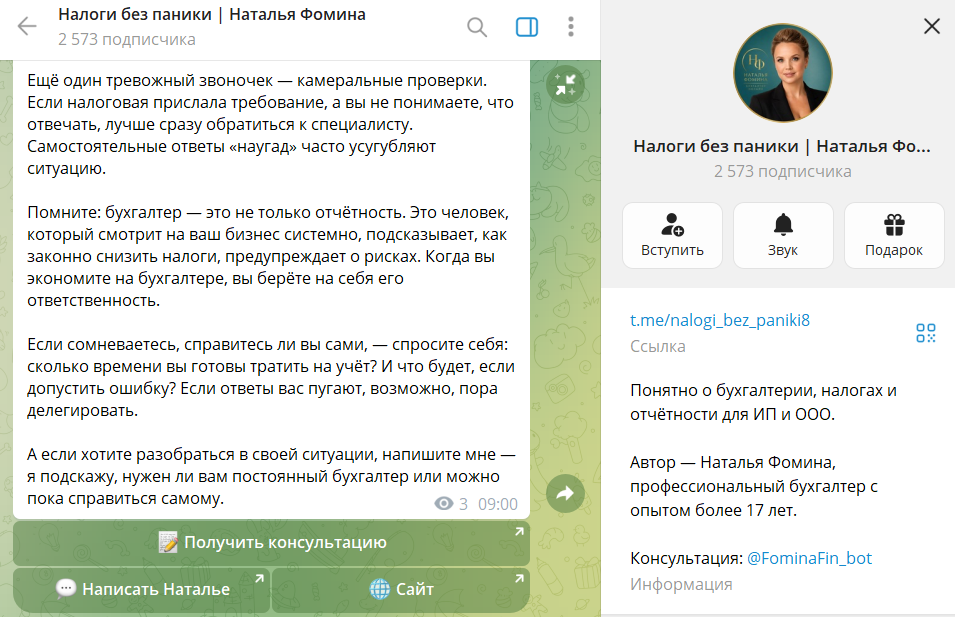Open search in the channel header
The image size is (955, 617).
pos(477,27)
